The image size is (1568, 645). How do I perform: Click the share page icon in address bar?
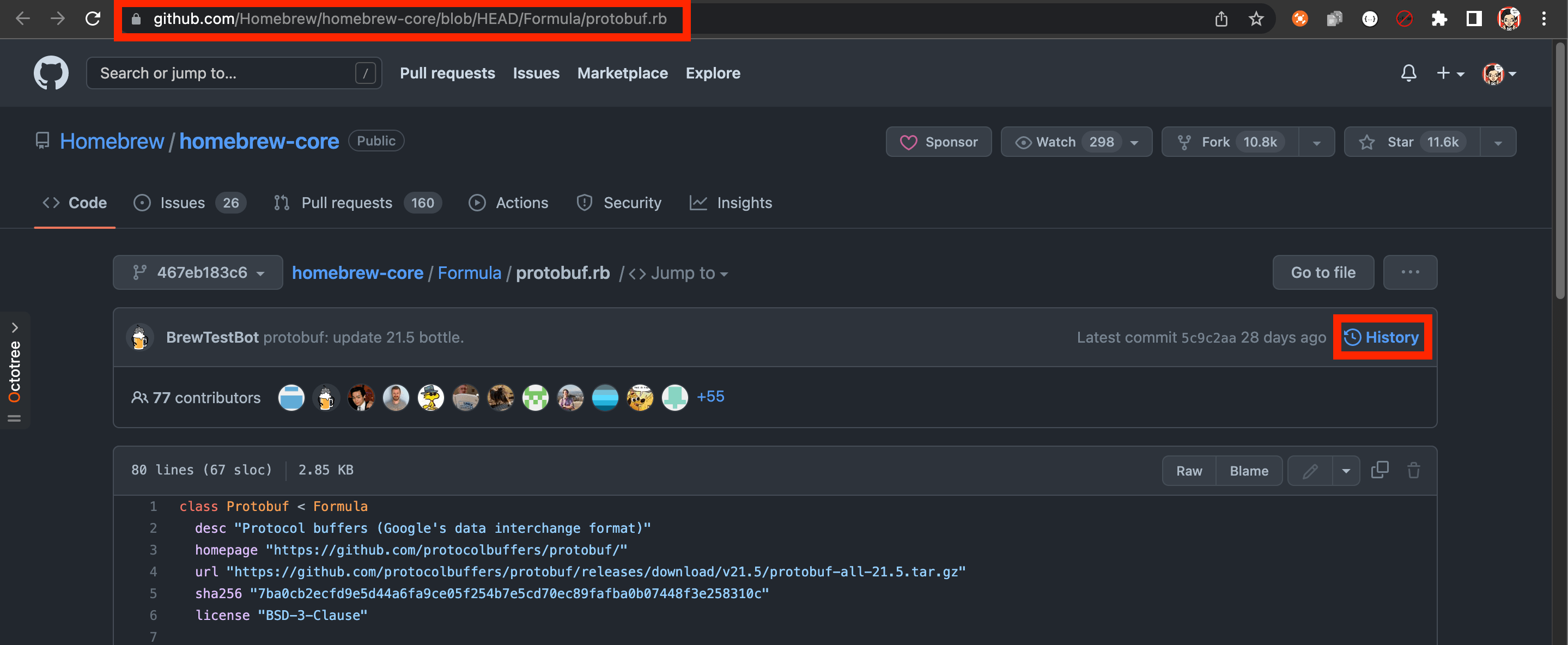(x=1221, y=20)
